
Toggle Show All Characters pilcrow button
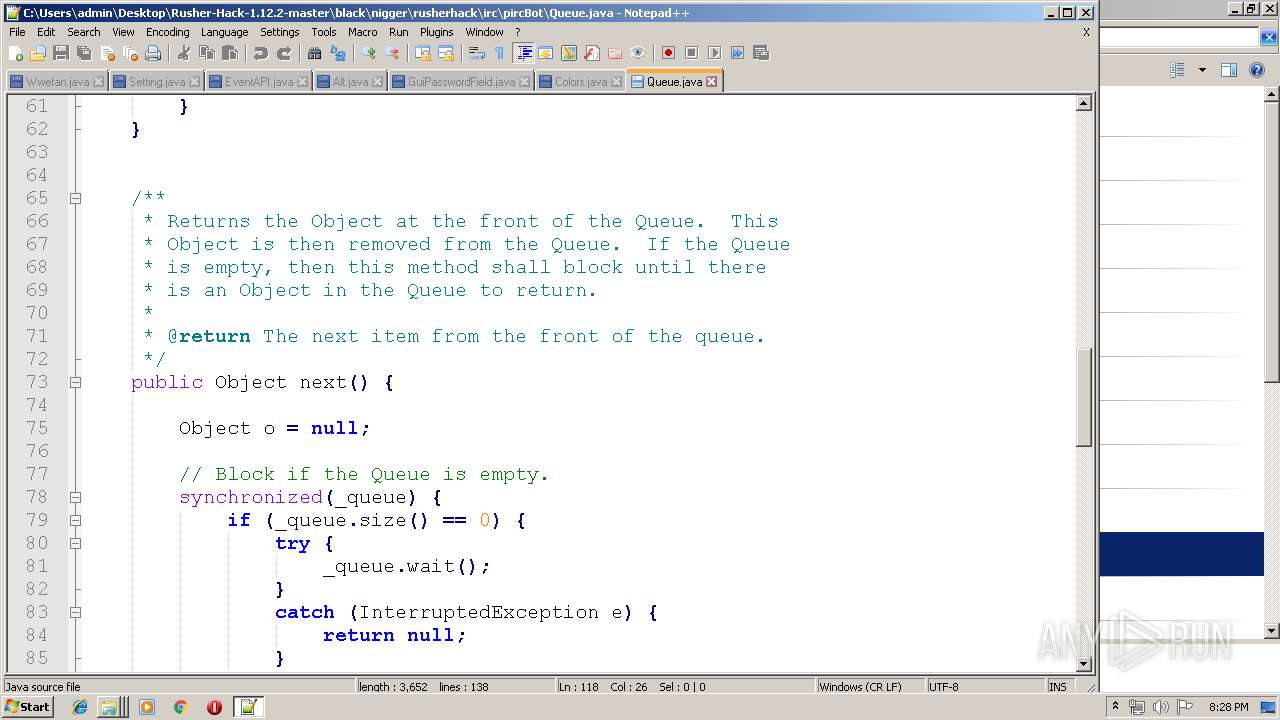point(500,53)
